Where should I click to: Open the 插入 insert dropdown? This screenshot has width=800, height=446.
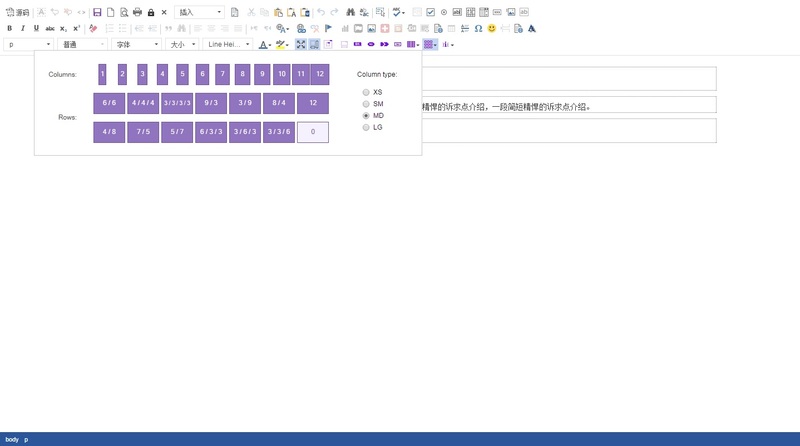199,12
